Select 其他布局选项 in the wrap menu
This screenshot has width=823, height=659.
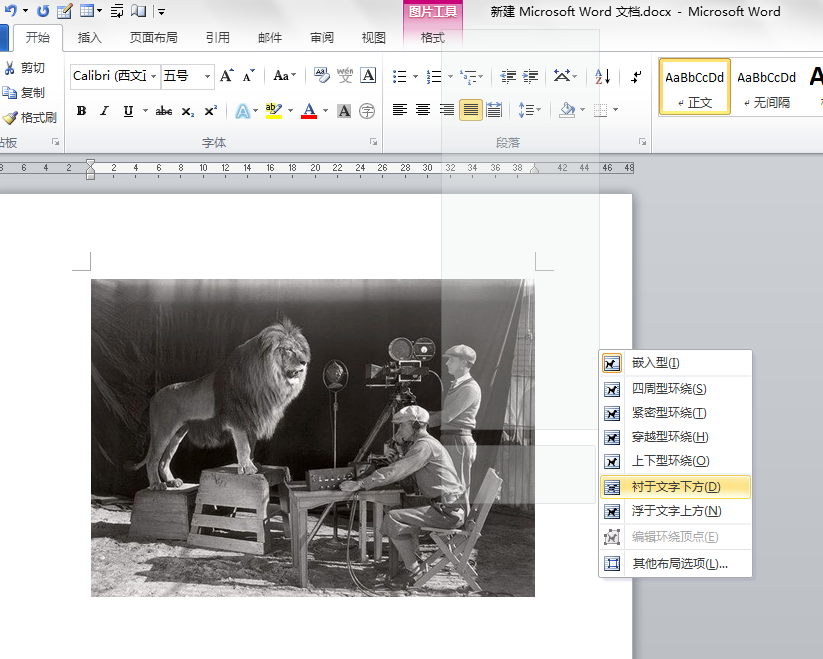pos(679,564)
